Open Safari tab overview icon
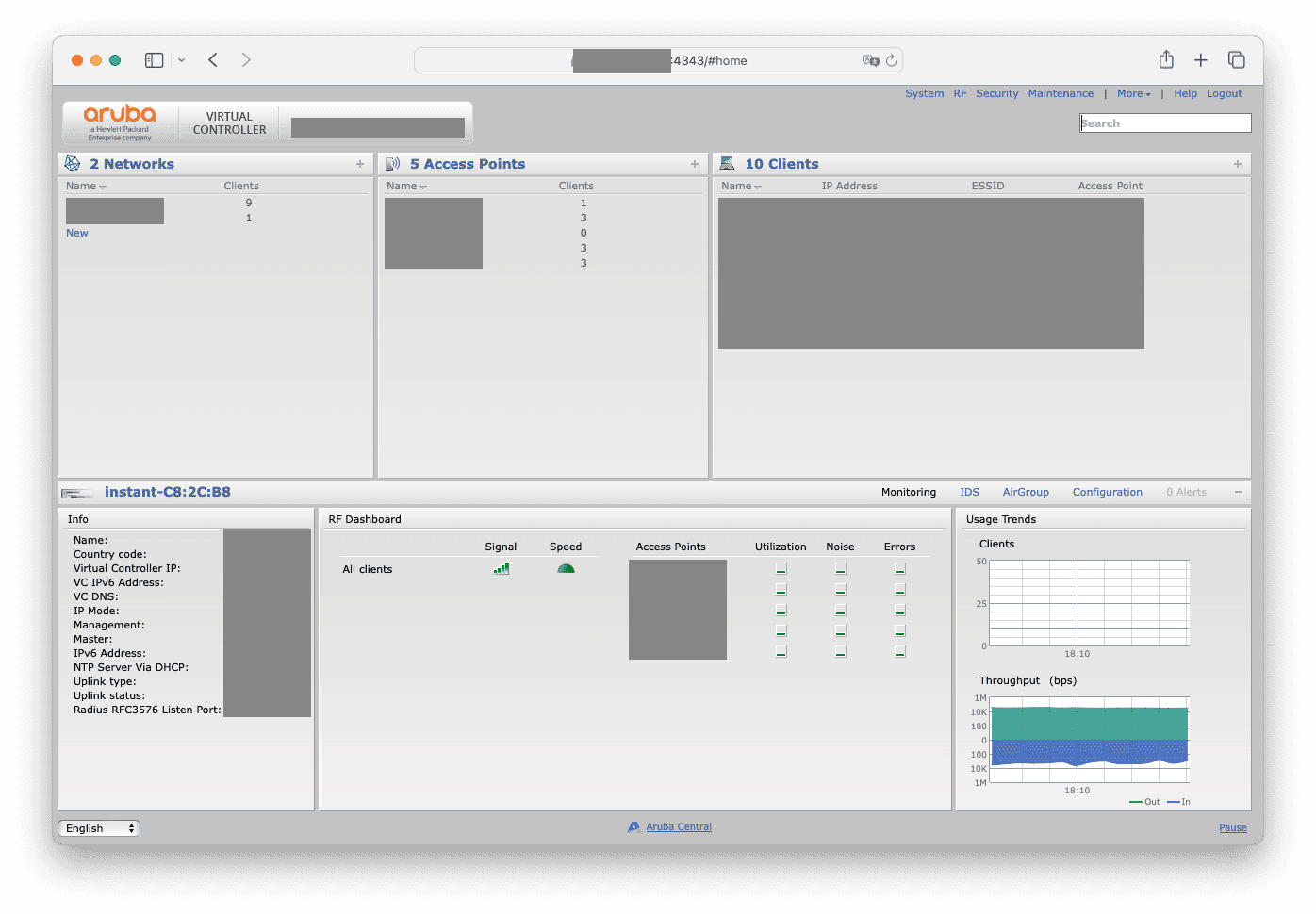Image resolution: width=1316 pixels, height=914 pixels. pos(1236,60)
